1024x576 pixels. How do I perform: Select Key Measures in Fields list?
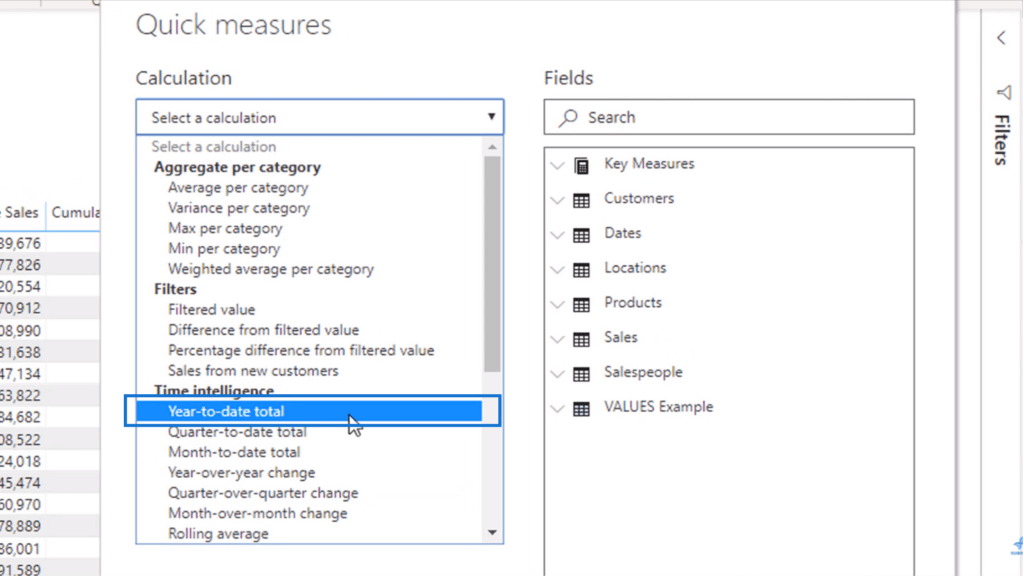[649, 163]
